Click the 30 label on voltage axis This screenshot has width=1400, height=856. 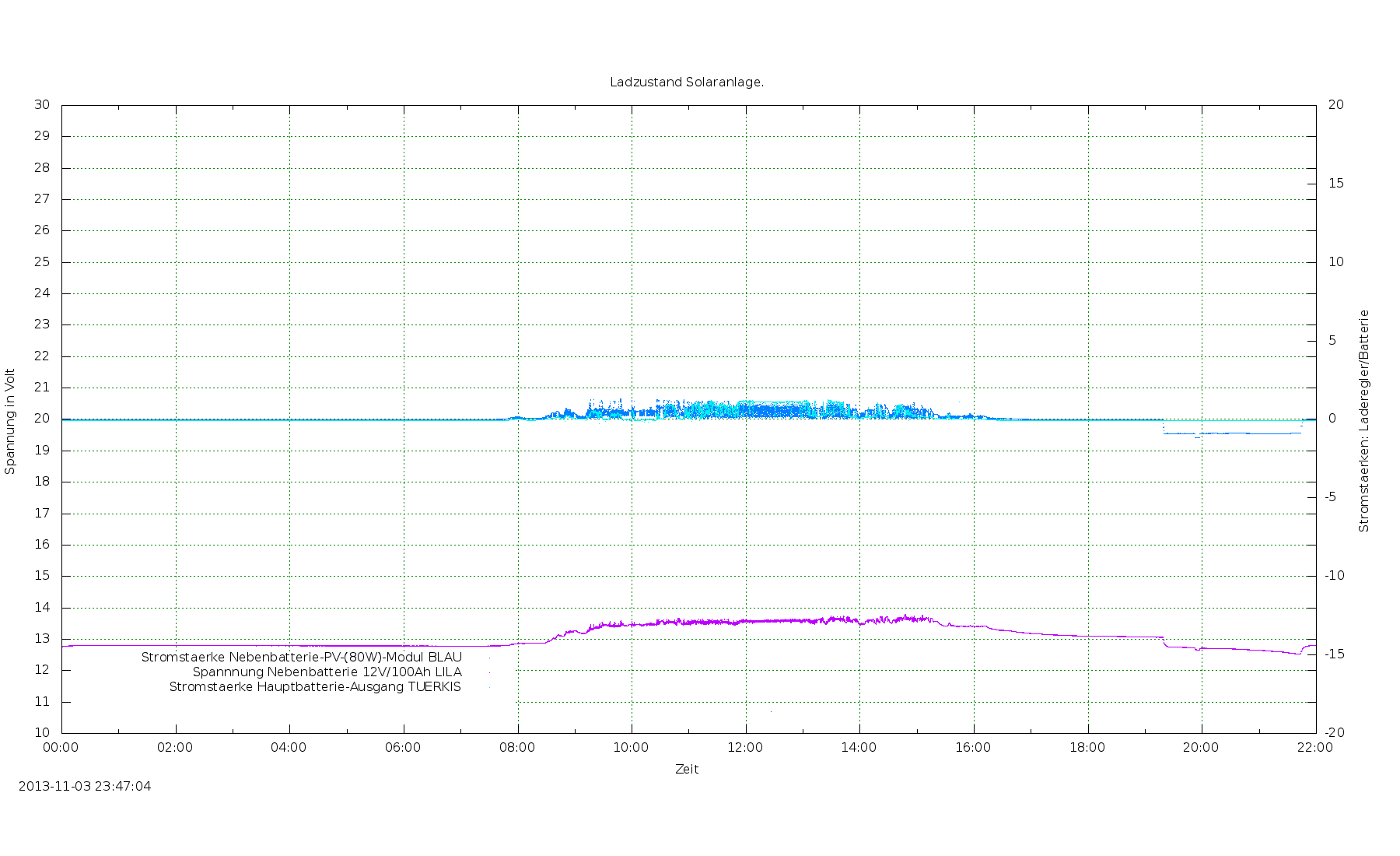click(42, 105)
